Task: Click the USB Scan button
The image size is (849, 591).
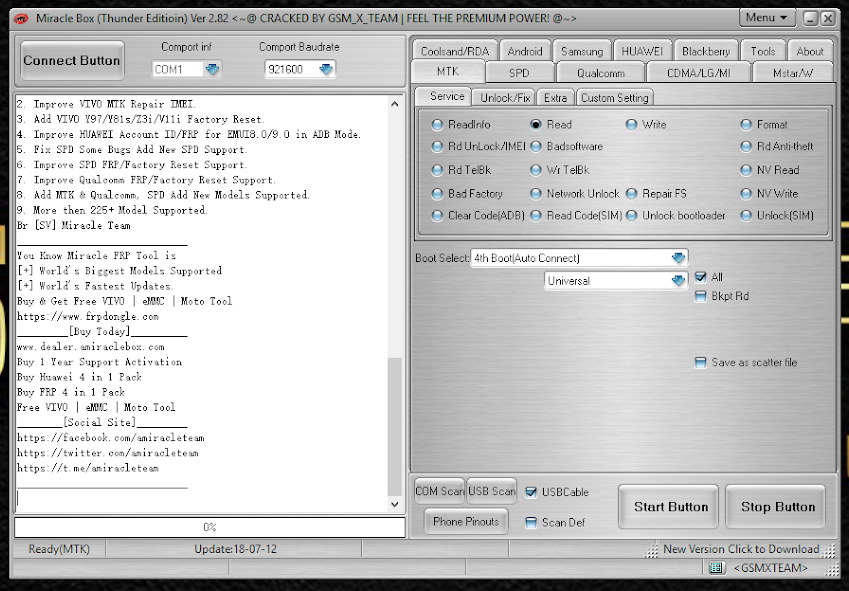Action: pyautogui.click(x=492, y=491)
